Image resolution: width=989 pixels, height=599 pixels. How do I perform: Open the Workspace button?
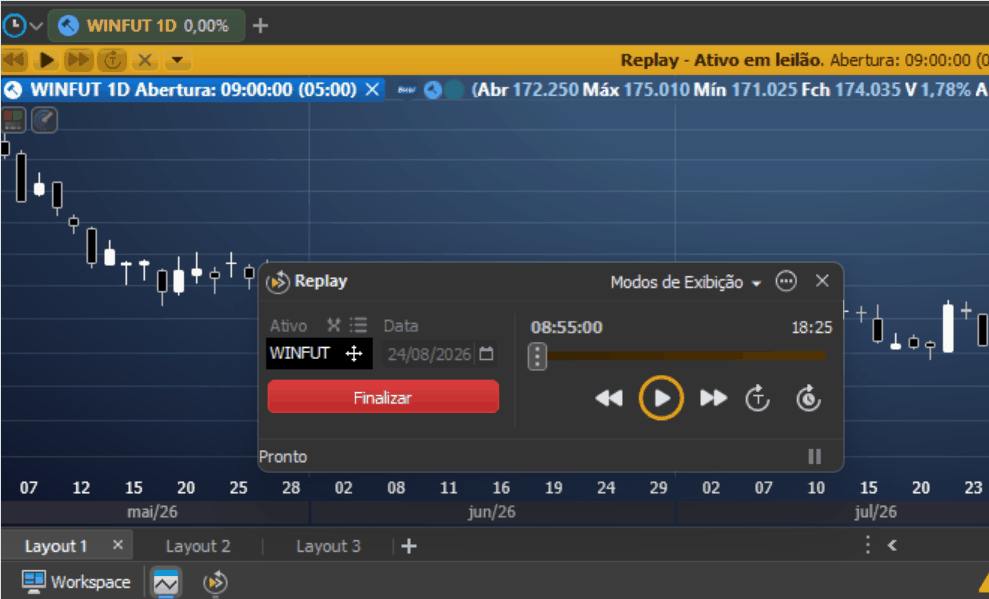[x=76, y=581]
